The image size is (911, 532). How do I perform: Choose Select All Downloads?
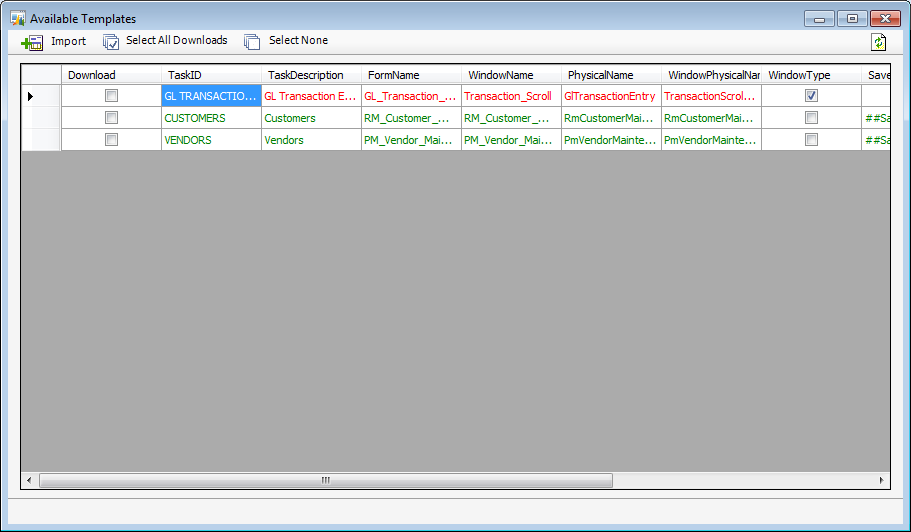[x=177, y=40]
